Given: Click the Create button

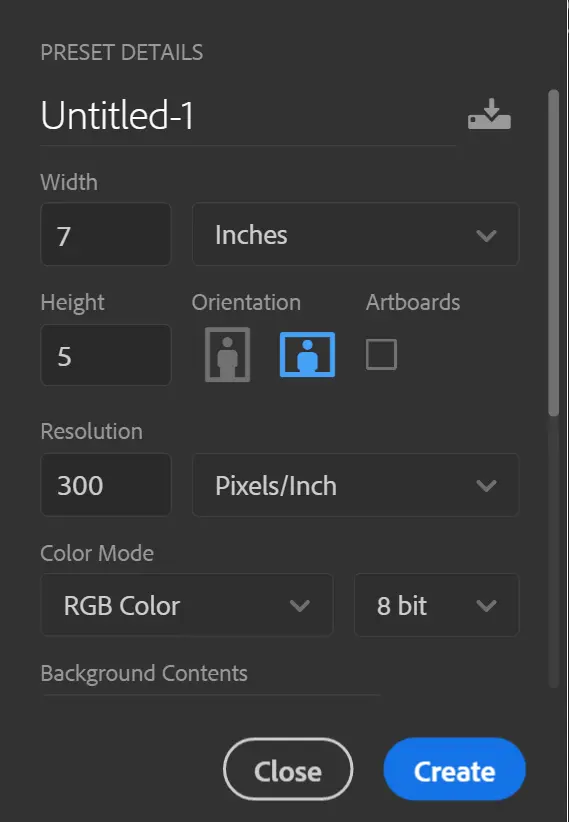Looking at the screenshot, I should point(454,769).
